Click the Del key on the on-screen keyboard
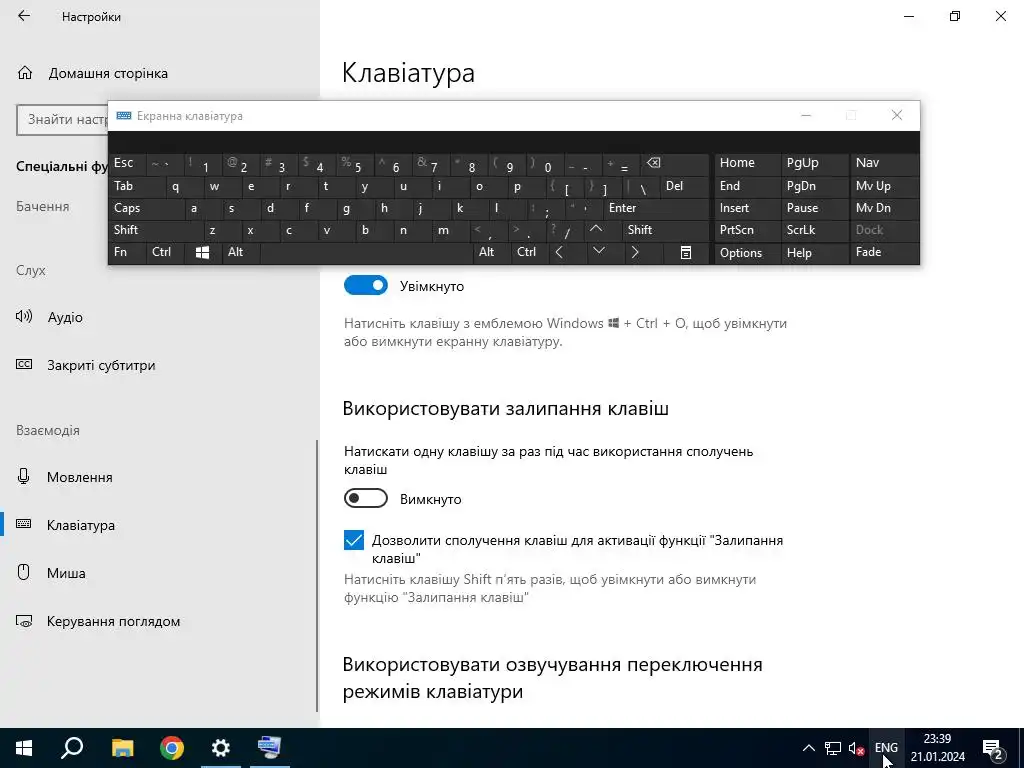 (684, 186)
